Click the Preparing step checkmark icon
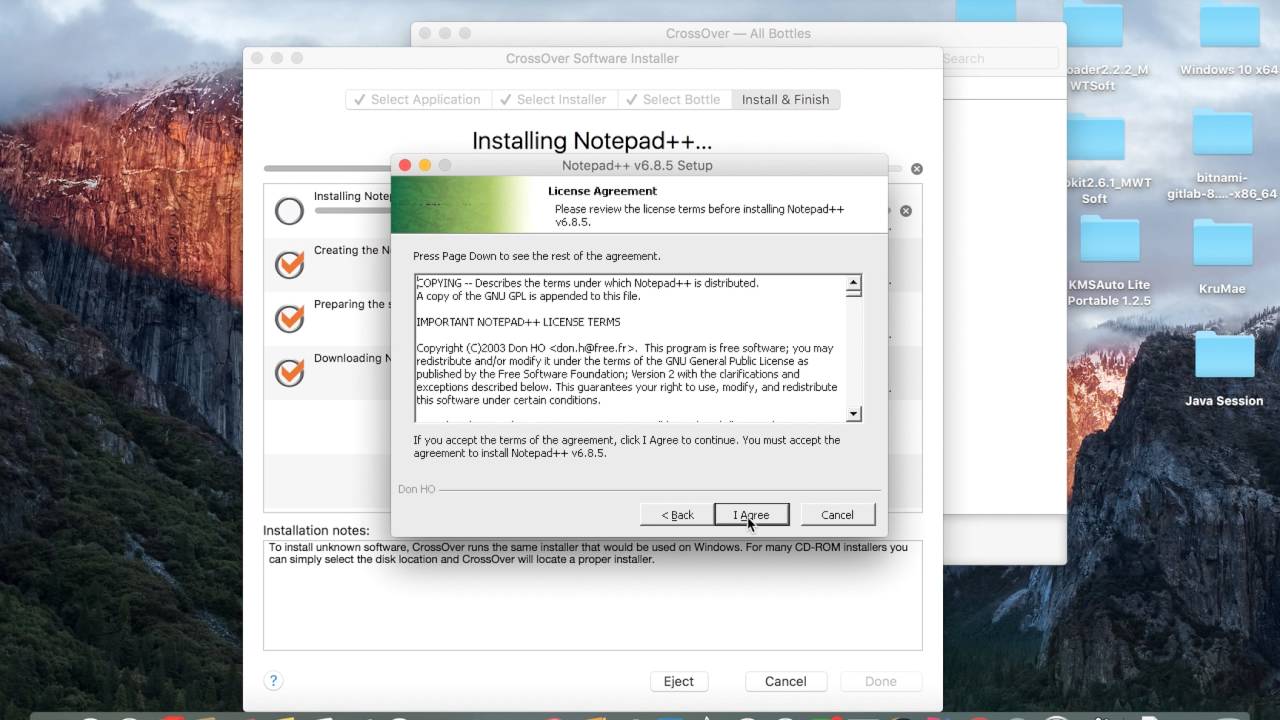Viewport: 1280px width, 720px height. point(289,318)
